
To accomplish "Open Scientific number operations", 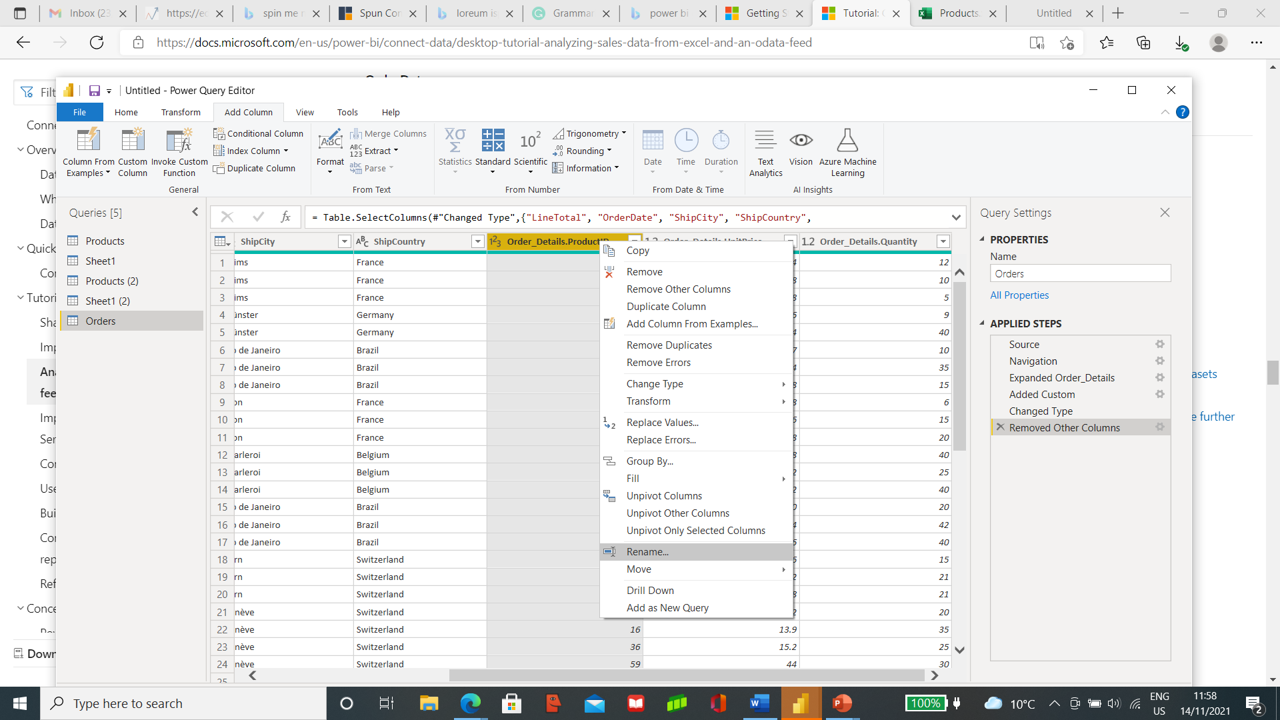I will pyautogui.click(x=530, y=150).
